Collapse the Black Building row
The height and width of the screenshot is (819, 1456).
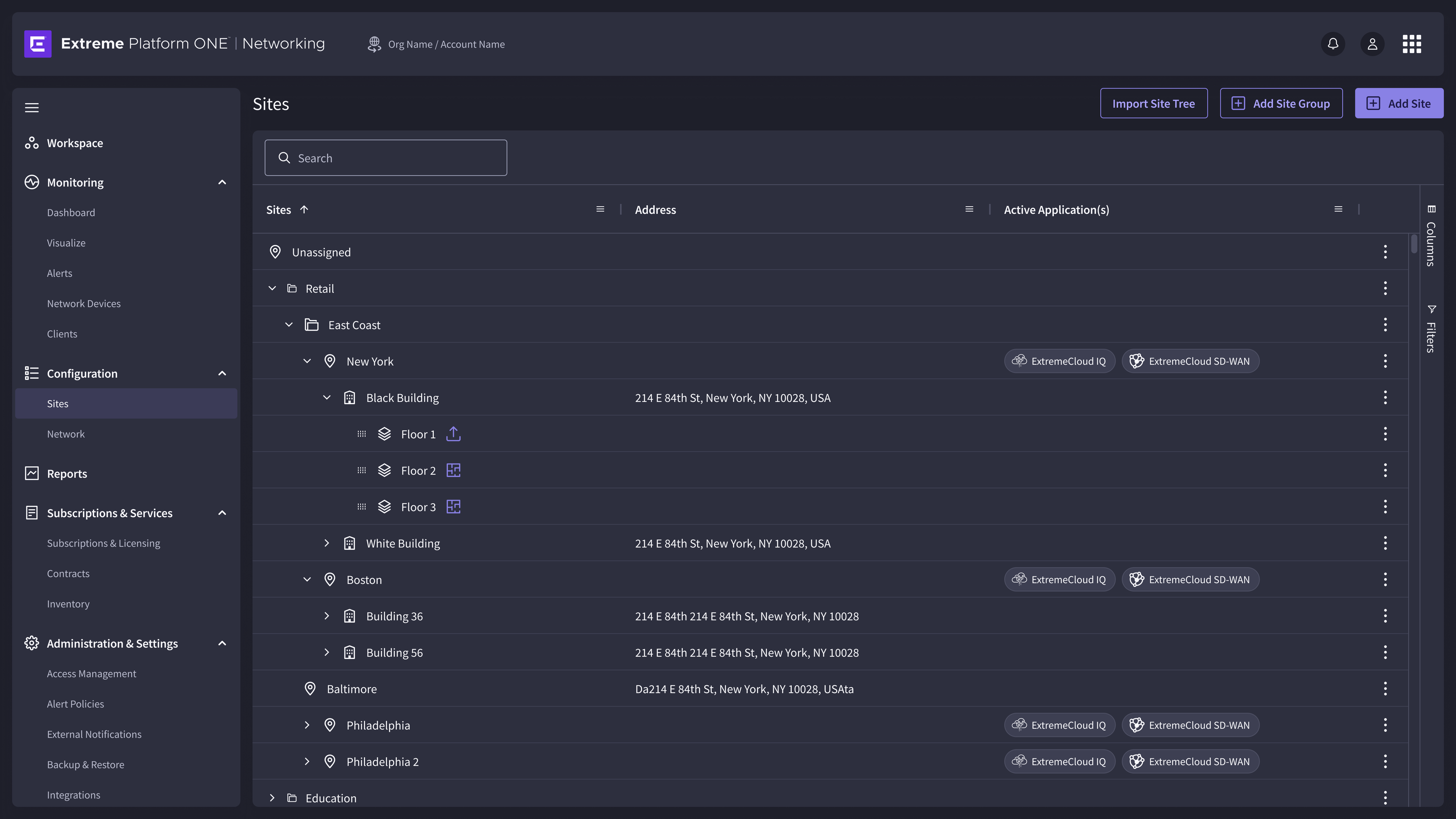pos(327,397)
